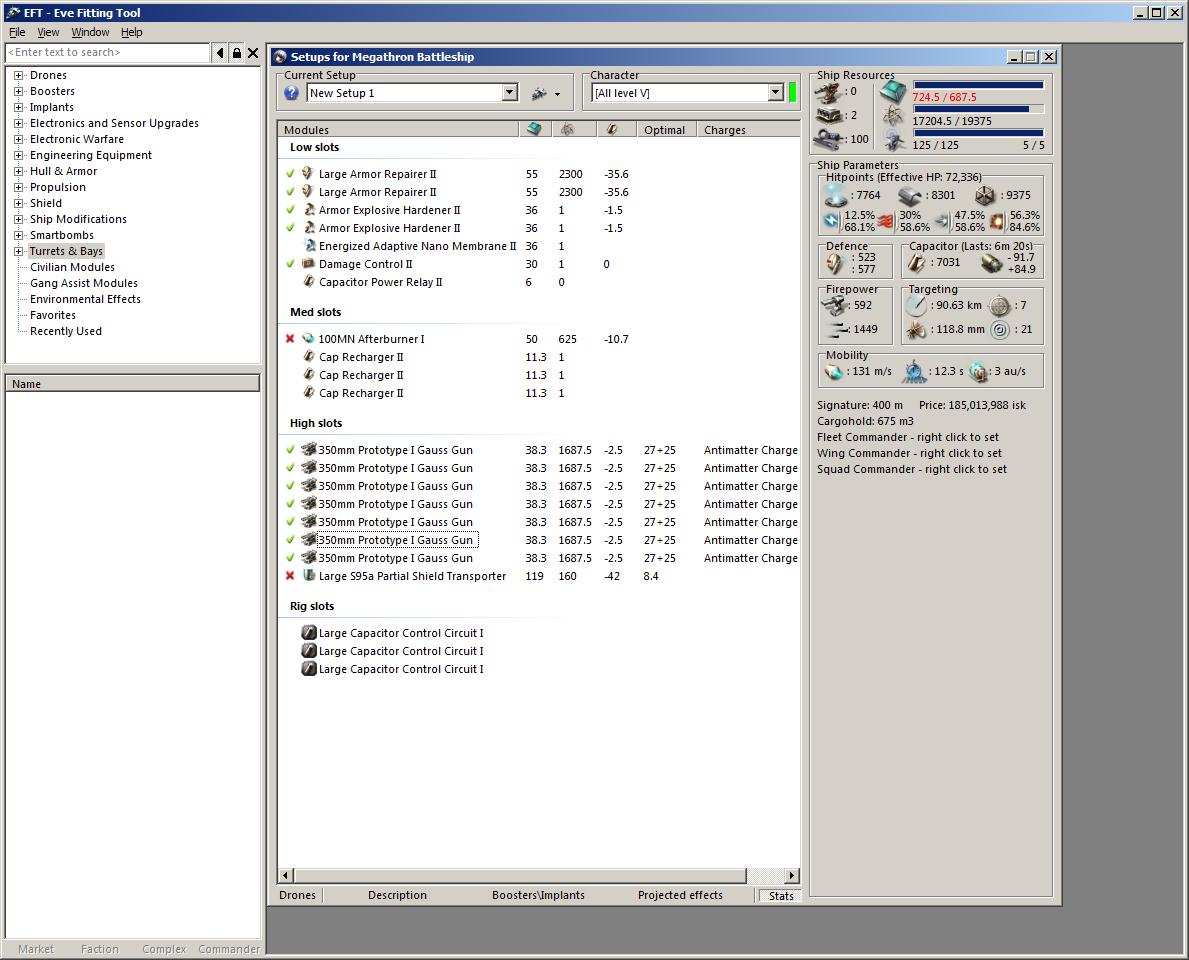Image resolution: width=1189 pixels, height=960 pixels.
Task: Click the powergrid usage bar above 17204.5 / 19375
Action: coord(978,109)
